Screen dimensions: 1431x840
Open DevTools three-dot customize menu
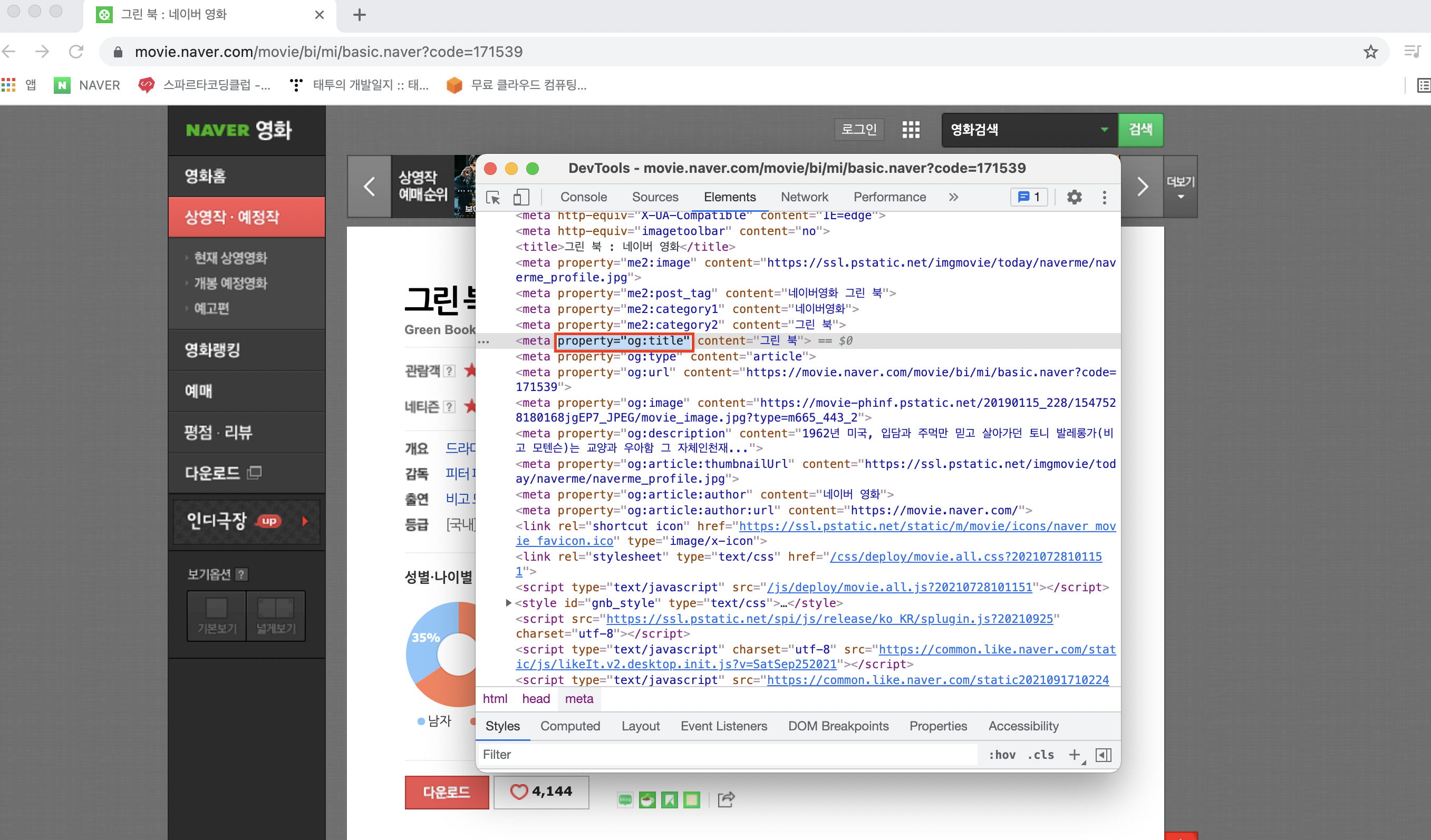coord(1104,197)
